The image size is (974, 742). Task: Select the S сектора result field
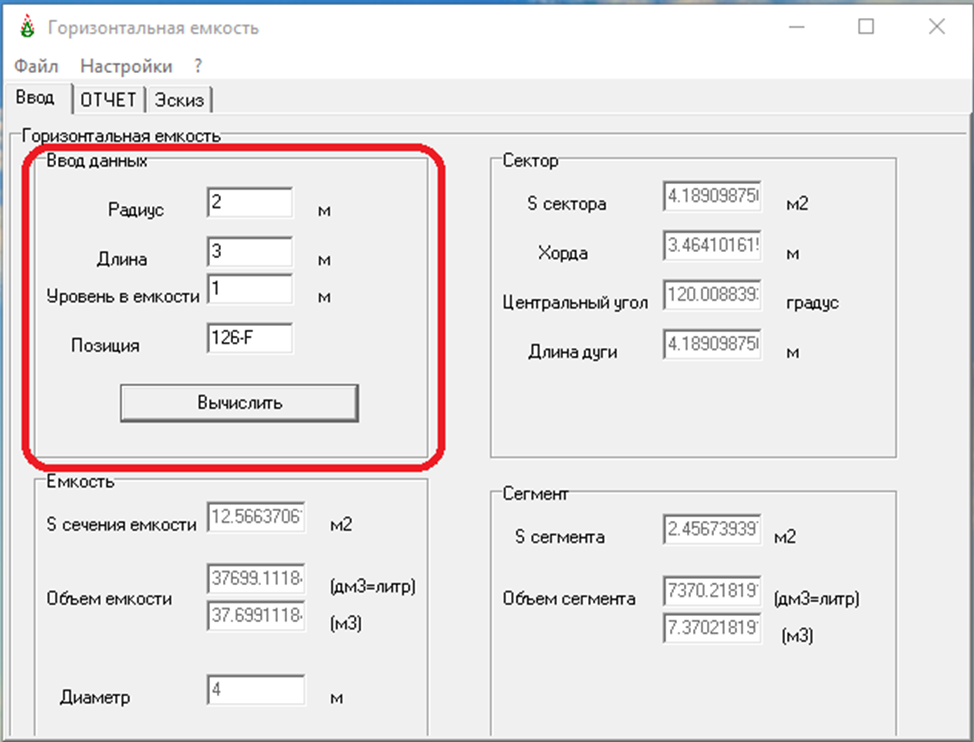click(712, 196)
